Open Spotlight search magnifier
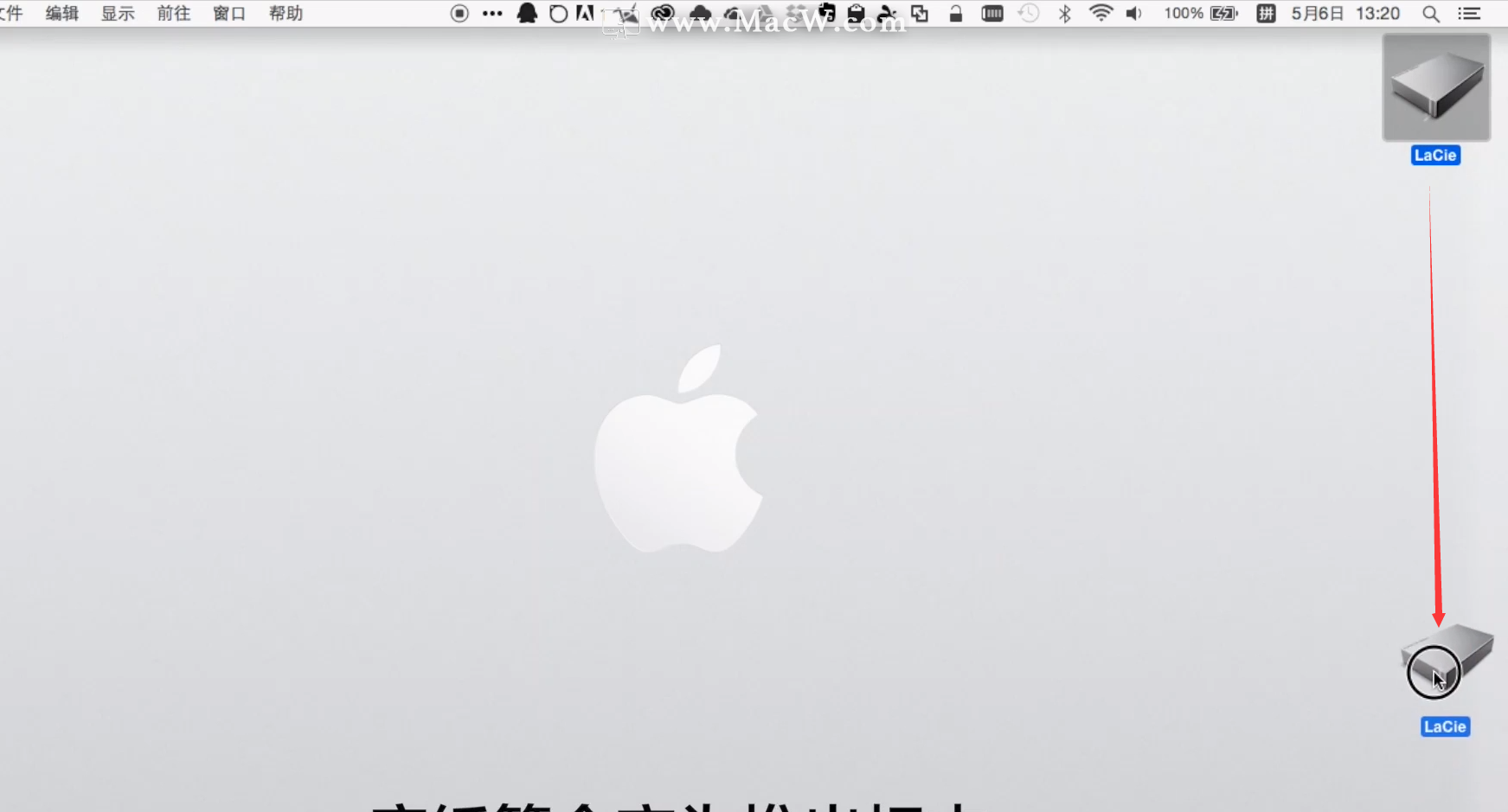The height and width of the screenshot is (812, 1508). [1431, 14]
